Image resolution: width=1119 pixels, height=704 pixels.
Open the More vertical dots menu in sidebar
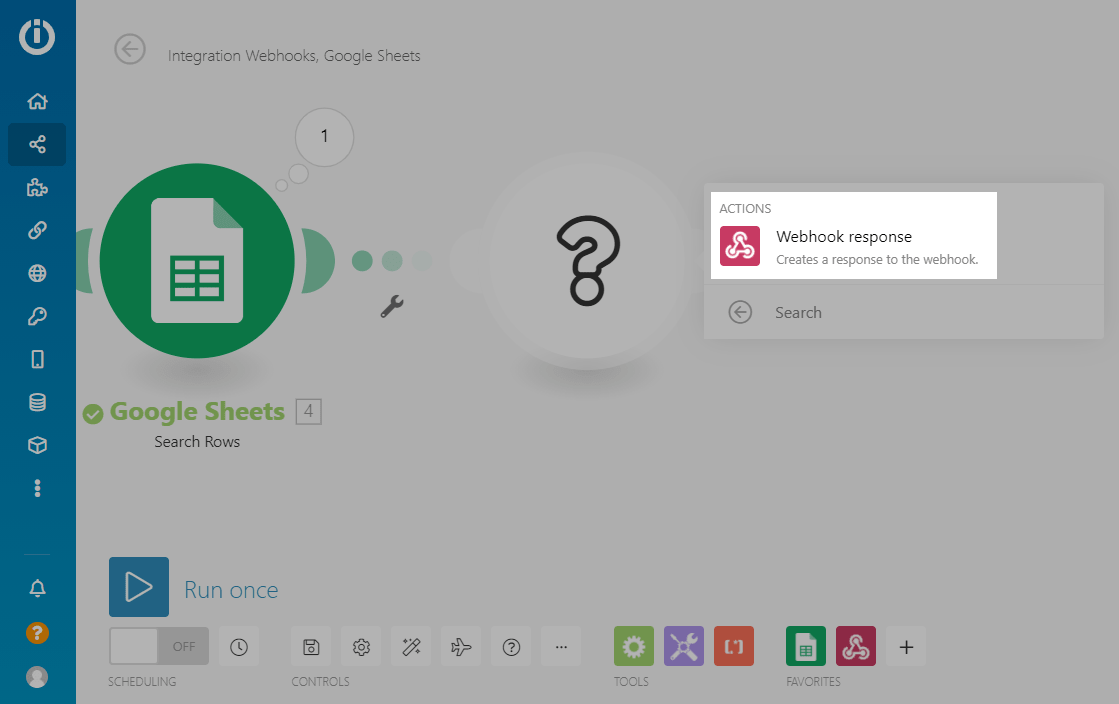tap(37, 488)
